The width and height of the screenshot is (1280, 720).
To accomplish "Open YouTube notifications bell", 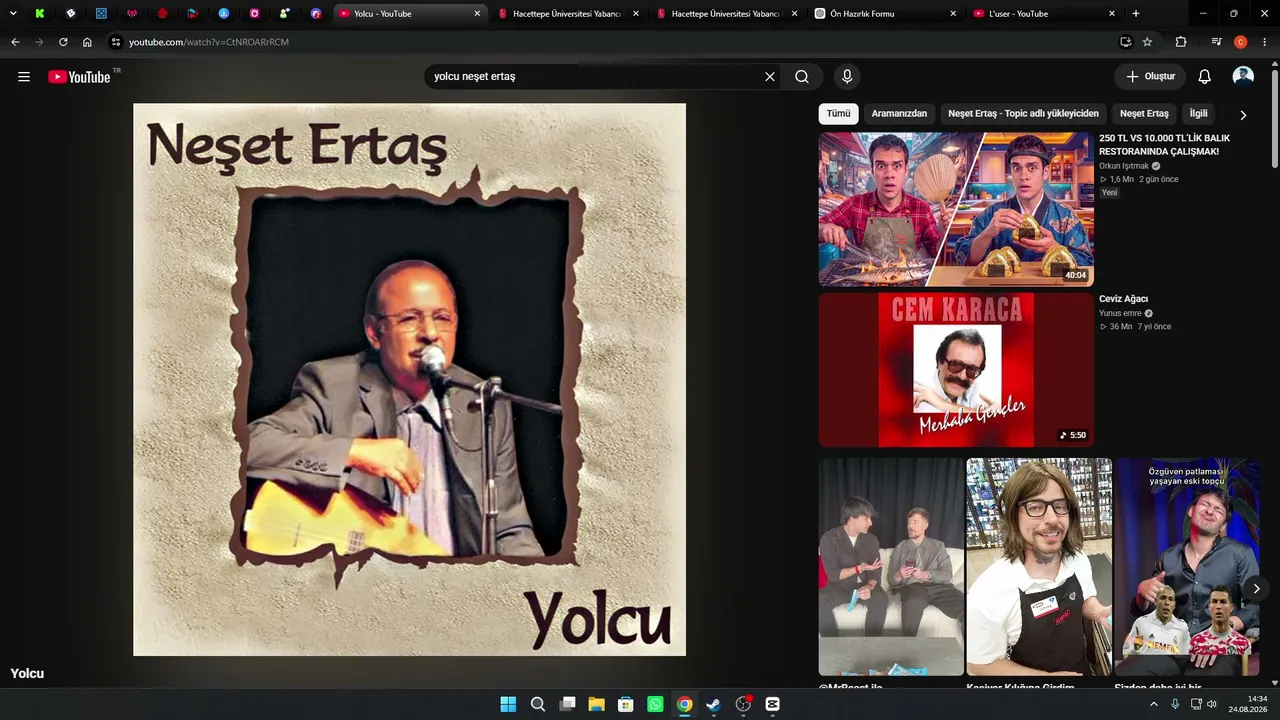I will (1205, 77).
